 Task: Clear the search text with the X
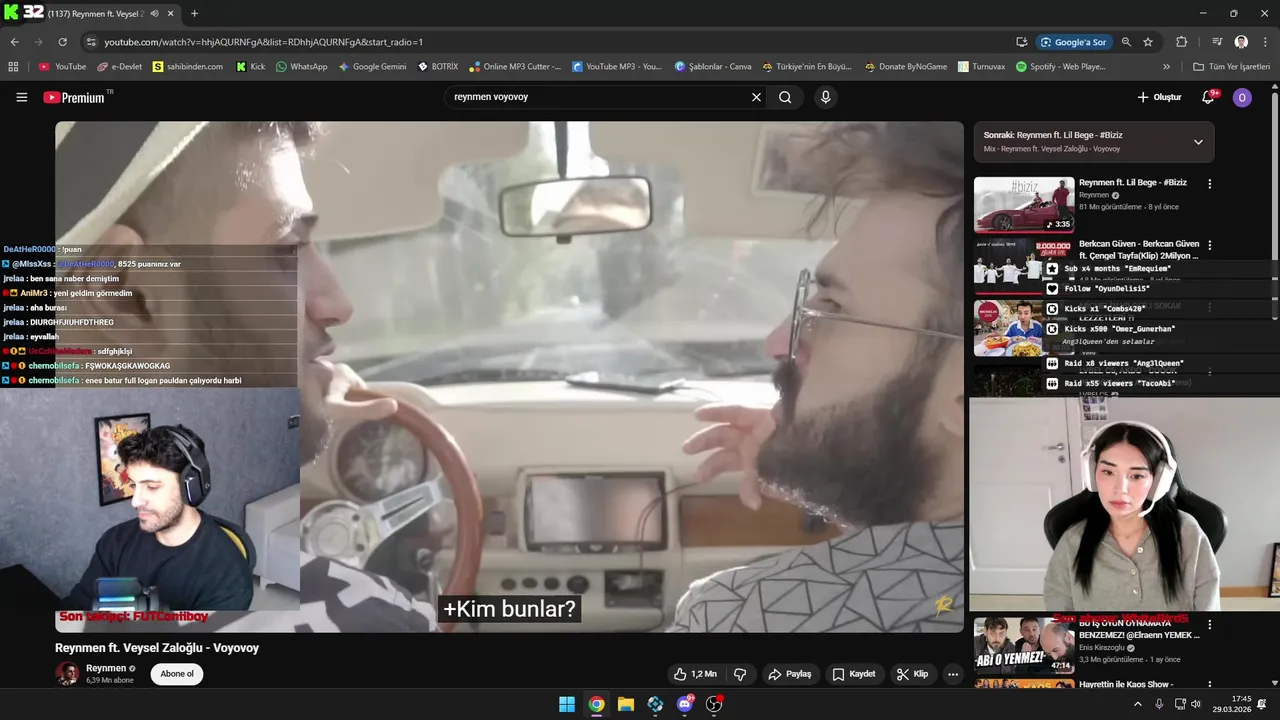(x=756, y=97)
